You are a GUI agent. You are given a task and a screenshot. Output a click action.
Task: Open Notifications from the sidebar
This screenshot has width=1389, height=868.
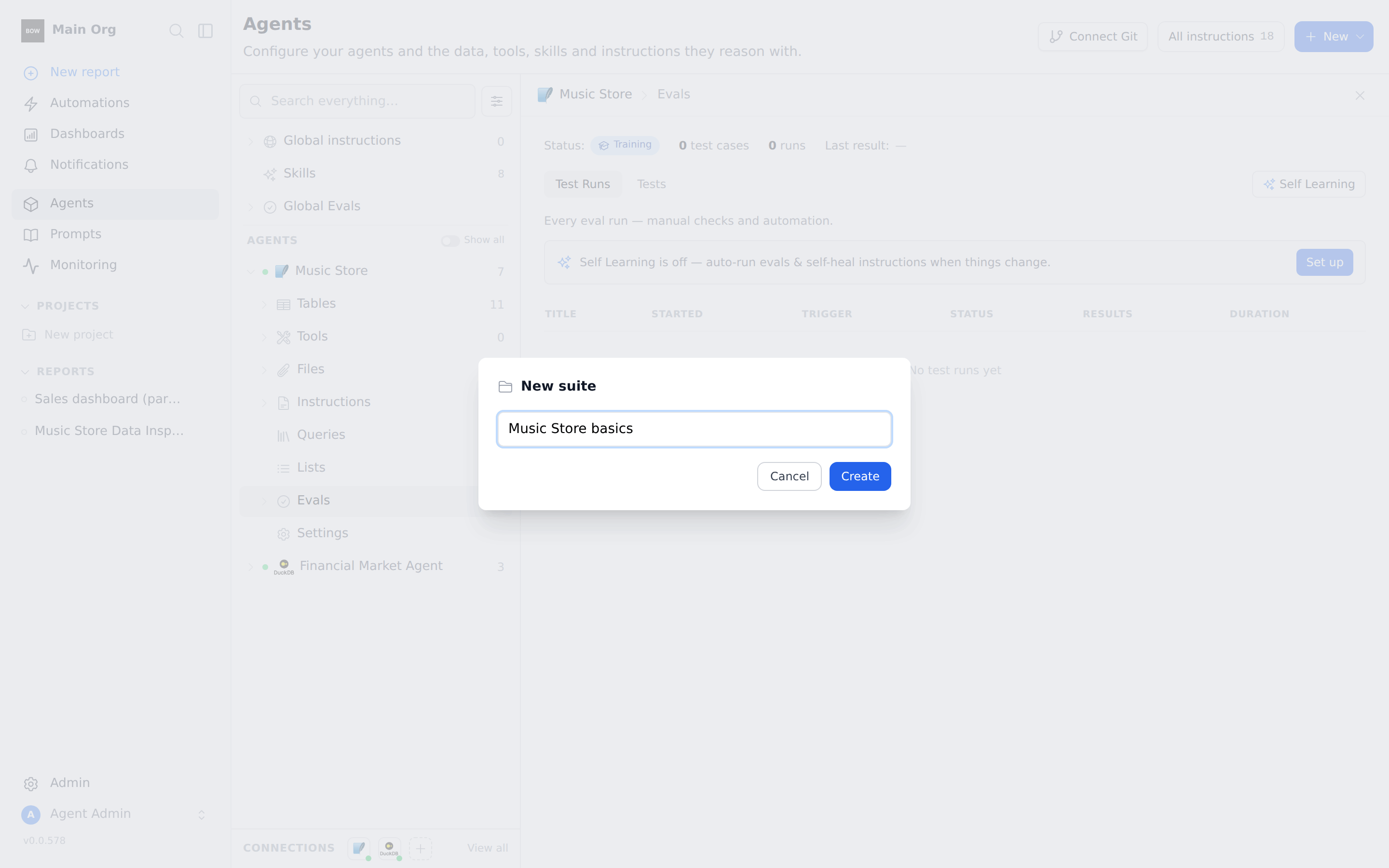pyautogui.click(x=89, y=165)
